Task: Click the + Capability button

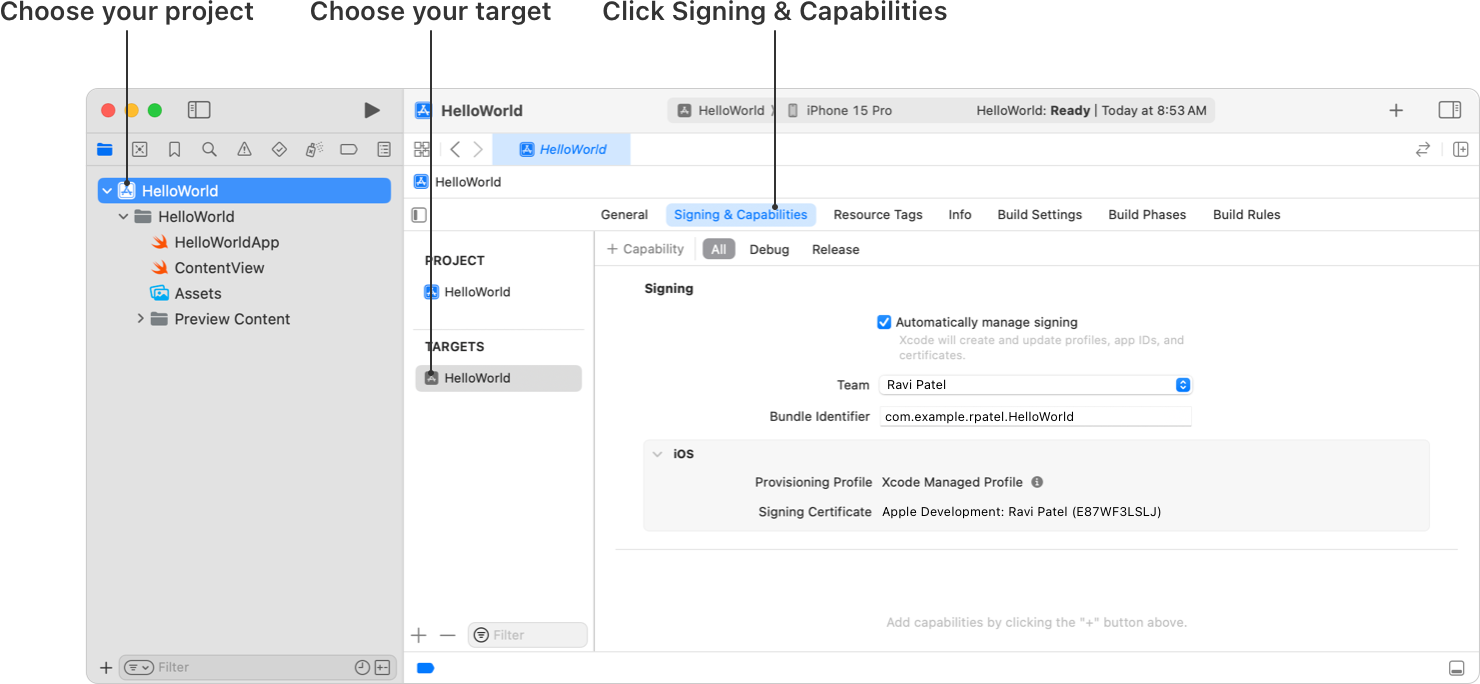Action: [646, 249]
